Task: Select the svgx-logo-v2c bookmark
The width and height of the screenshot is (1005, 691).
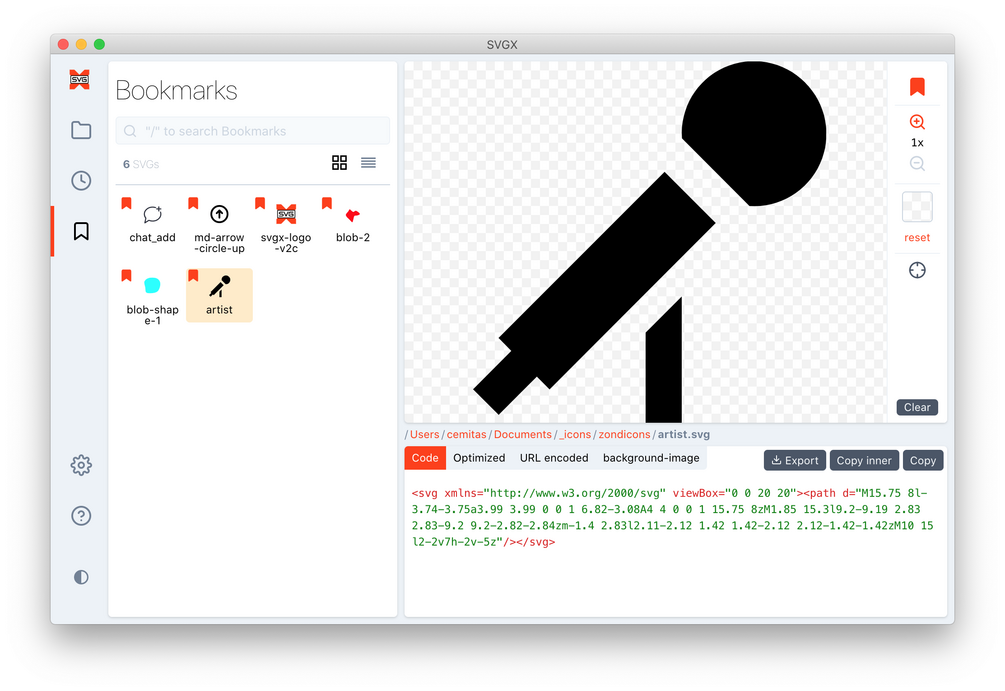Action: (x=286, y=226)
